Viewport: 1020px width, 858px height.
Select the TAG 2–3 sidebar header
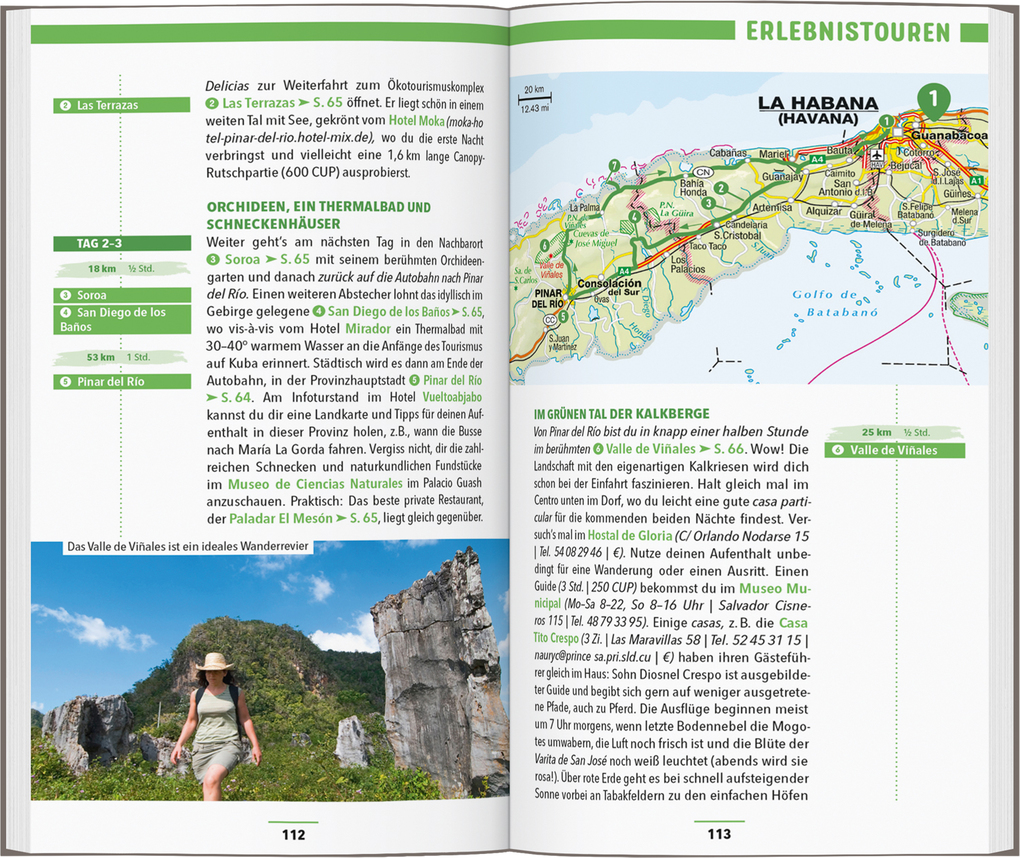pos(122,243)
